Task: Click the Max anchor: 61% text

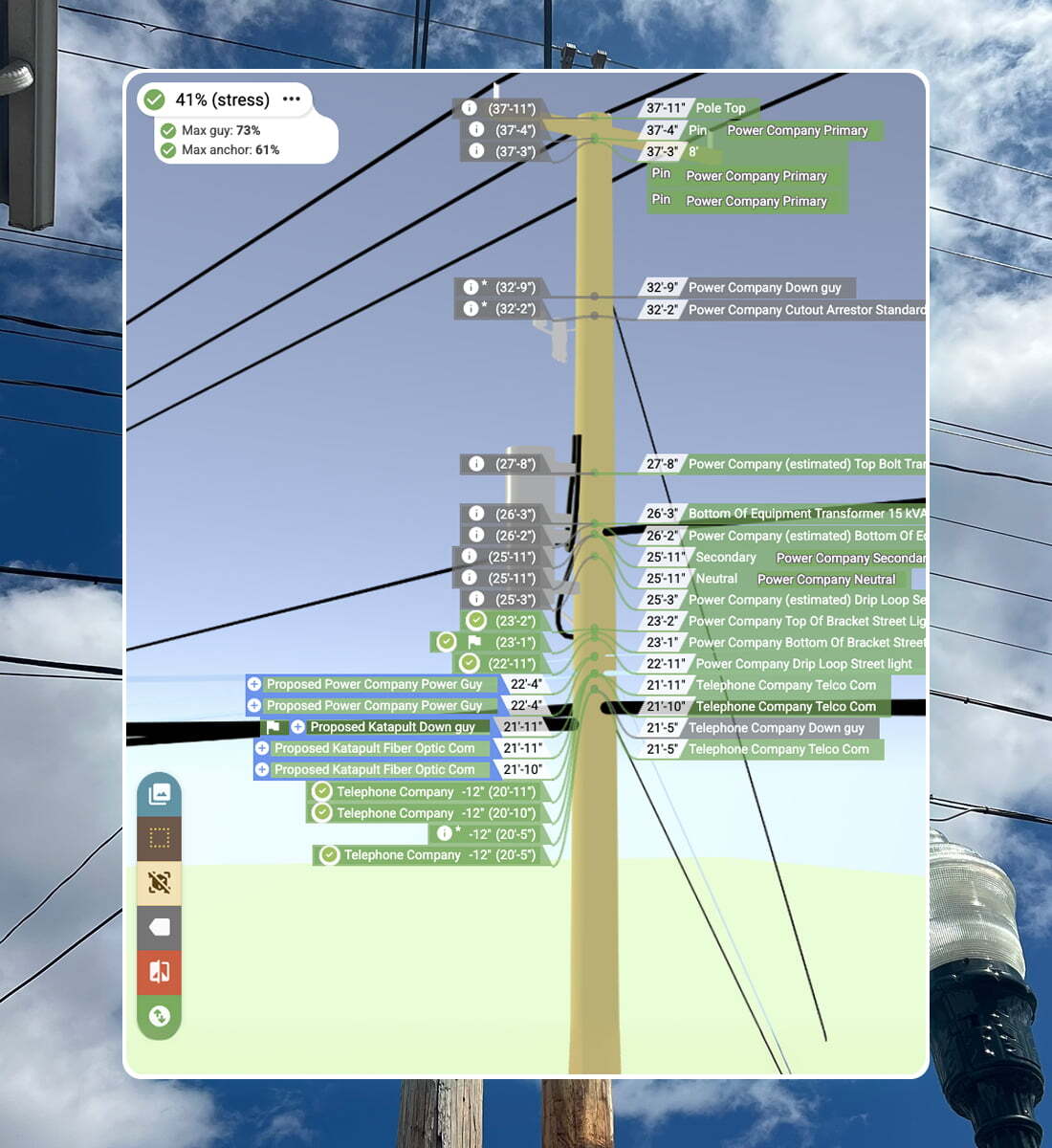Action: coord(230,150)
